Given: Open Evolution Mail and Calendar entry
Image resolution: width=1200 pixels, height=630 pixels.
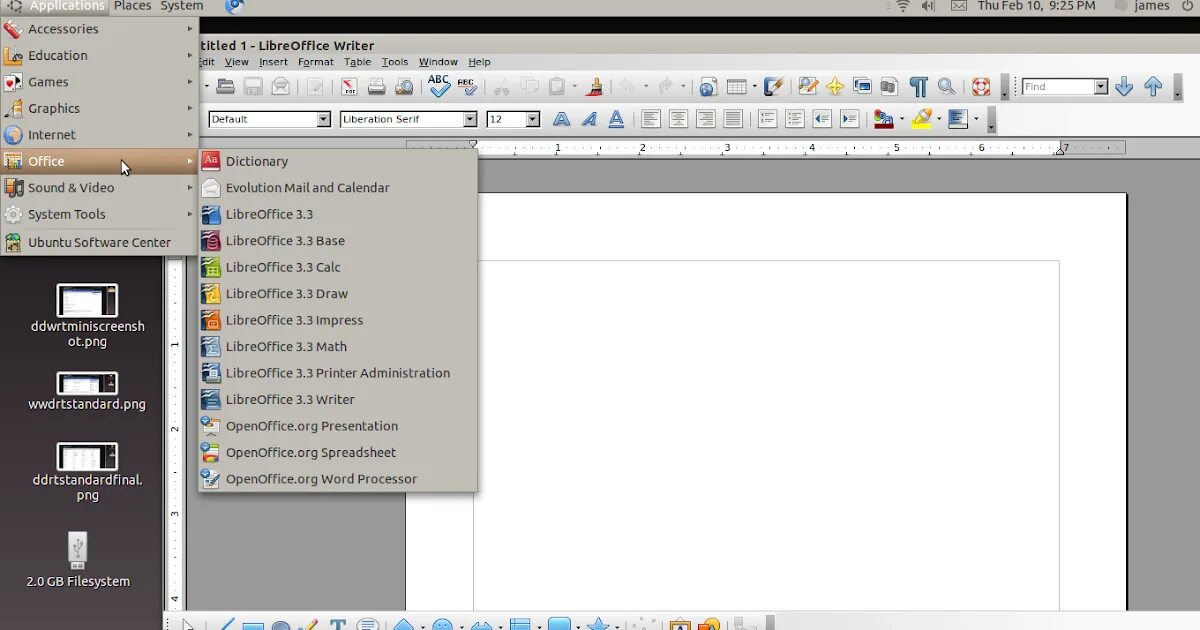Looking at the screenshot, I should (x=338, y=187).
